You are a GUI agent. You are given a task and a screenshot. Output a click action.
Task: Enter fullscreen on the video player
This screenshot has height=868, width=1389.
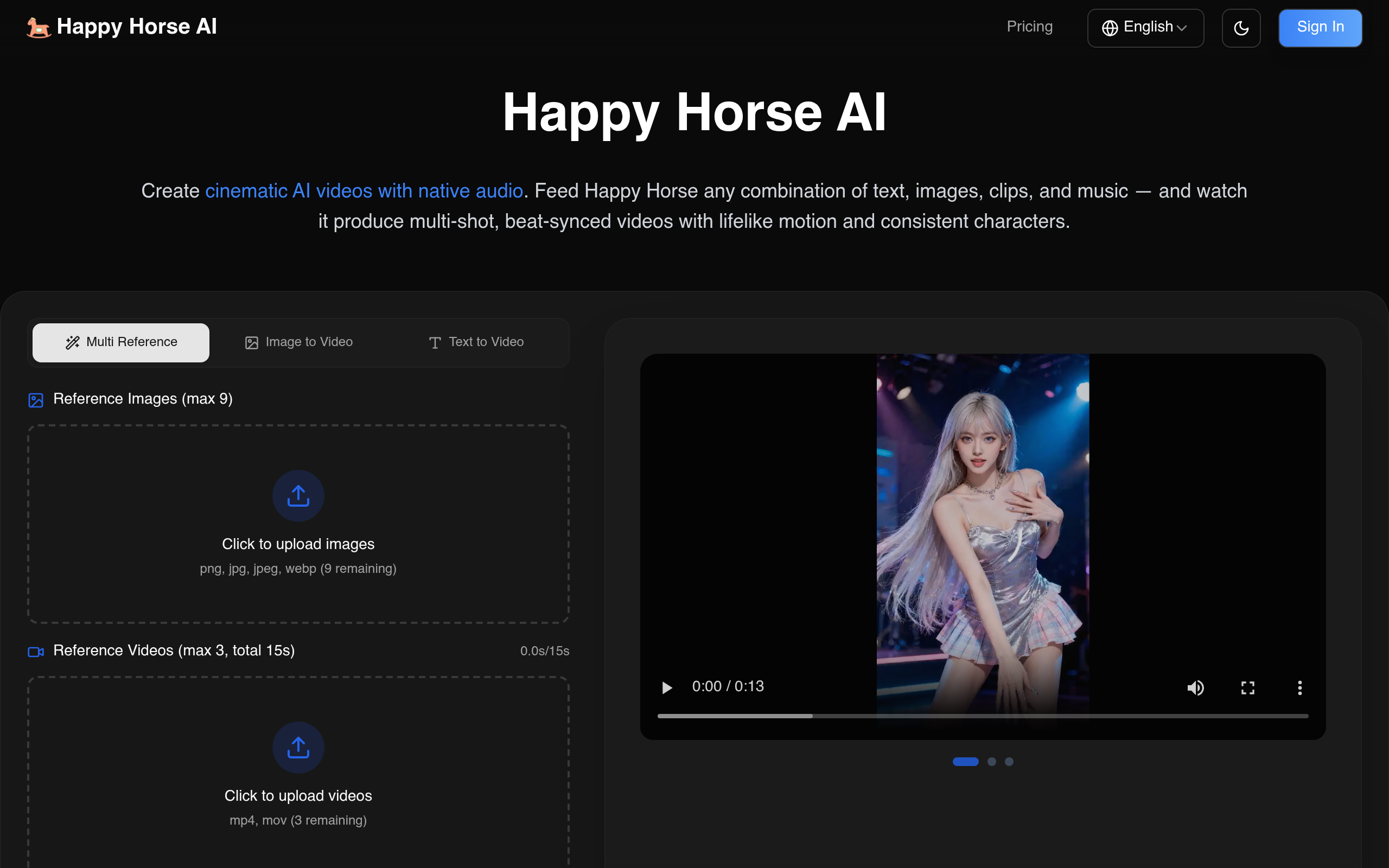(1247, 687)
